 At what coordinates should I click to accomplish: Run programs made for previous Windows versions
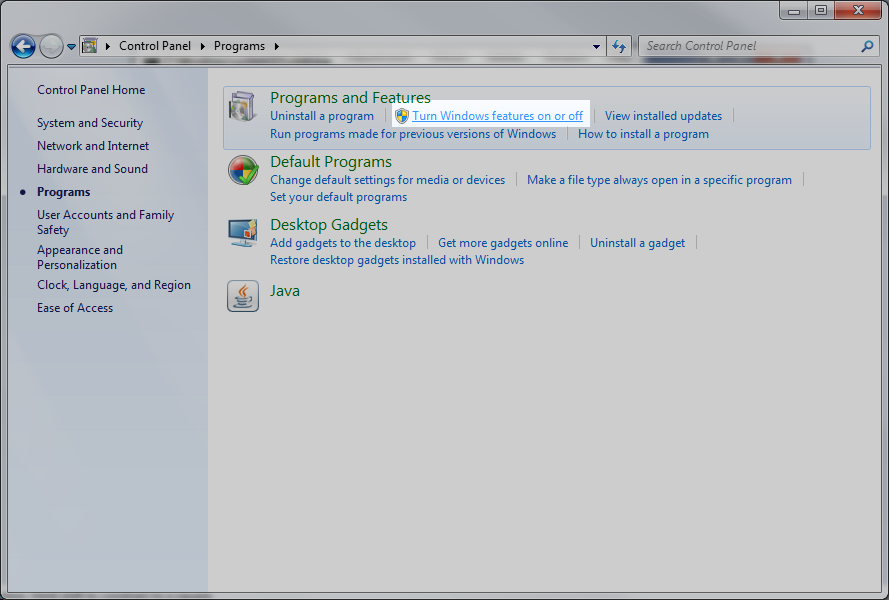pos(413,134)
